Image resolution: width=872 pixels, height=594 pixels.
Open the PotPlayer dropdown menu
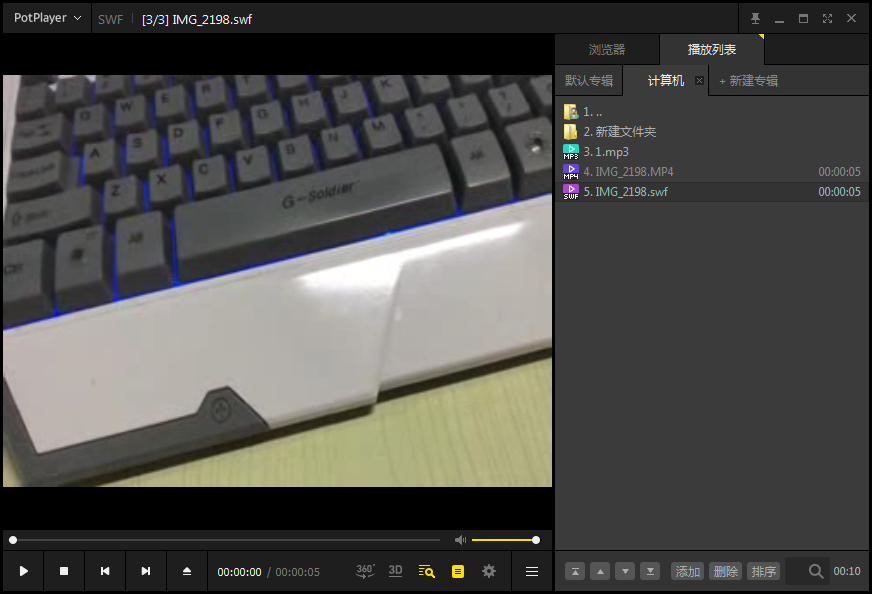click(46, 18)
